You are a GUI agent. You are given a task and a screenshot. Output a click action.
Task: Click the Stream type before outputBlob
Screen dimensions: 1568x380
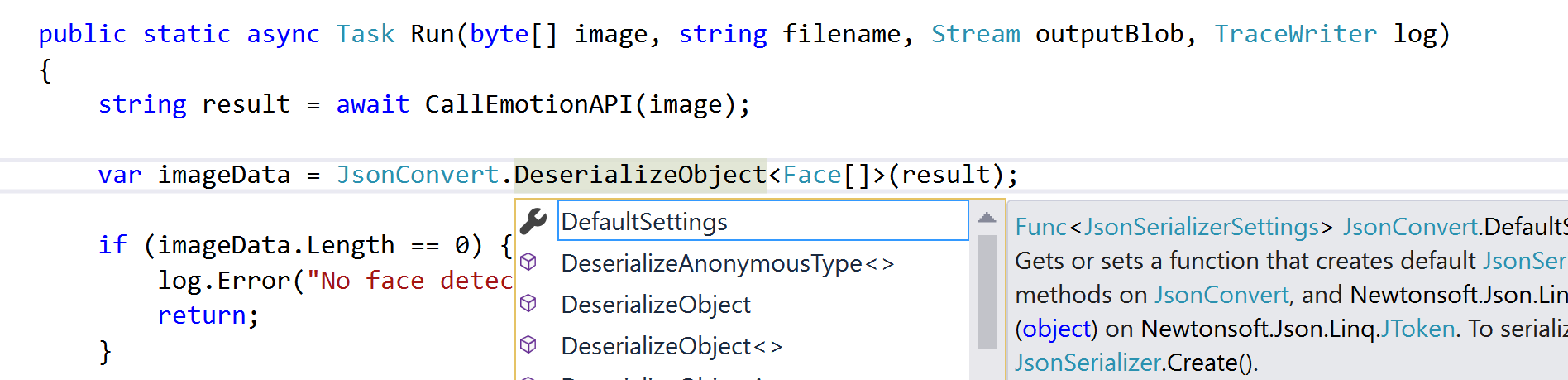(x=975, y=34)
